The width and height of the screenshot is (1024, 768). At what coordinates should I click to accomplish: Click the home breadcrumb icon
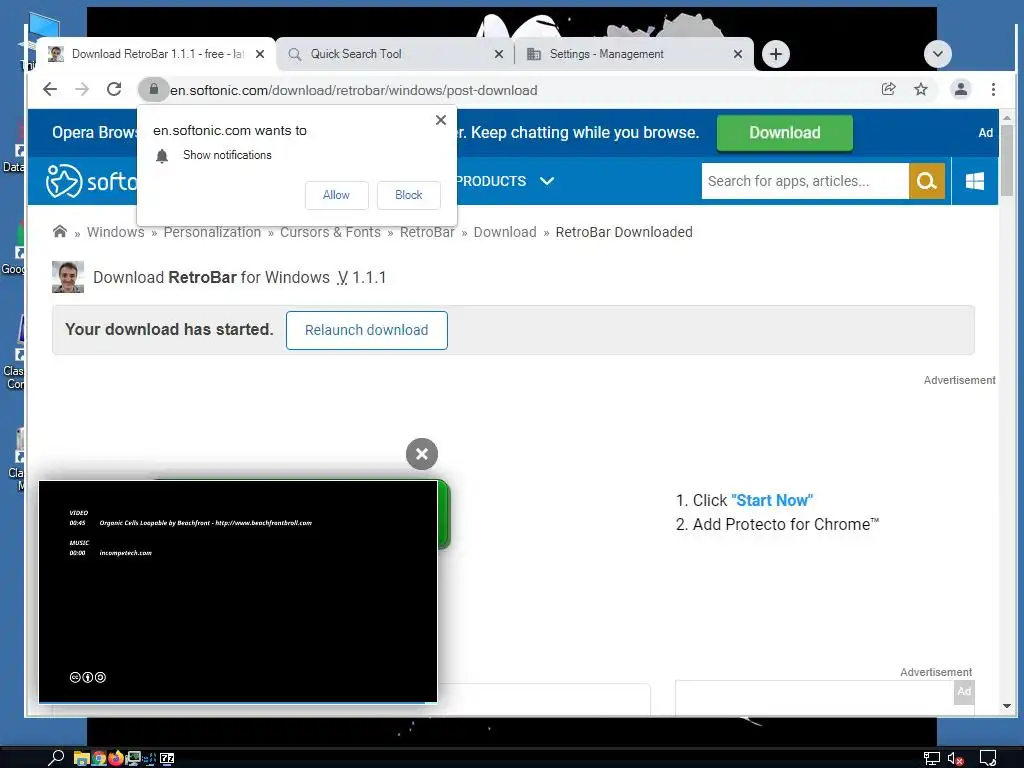click(59, 231)
